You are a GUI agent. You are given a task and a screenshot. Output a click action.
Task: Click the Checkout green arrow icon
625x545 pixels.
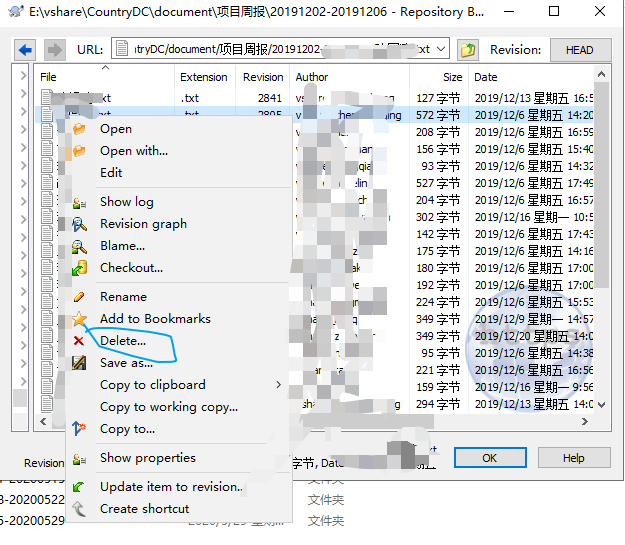(x=79, y=268)
